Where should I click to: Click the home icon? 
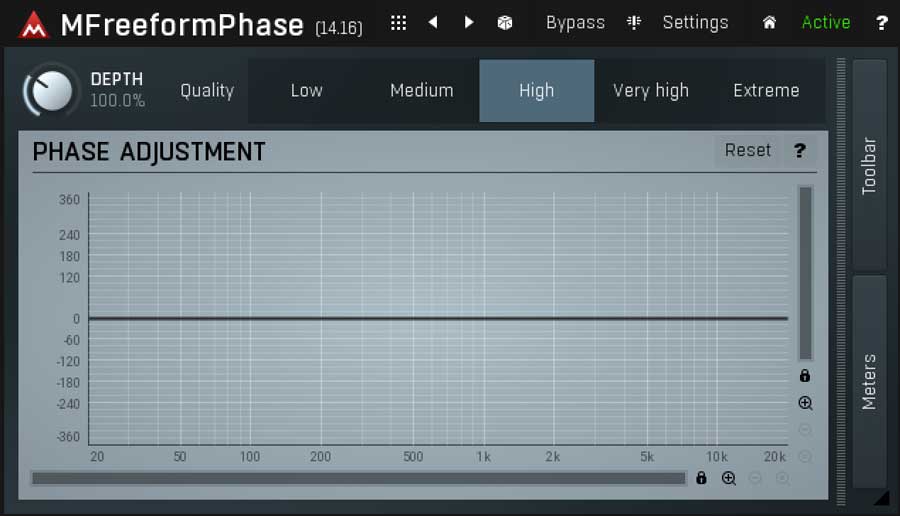click(769, 22)
